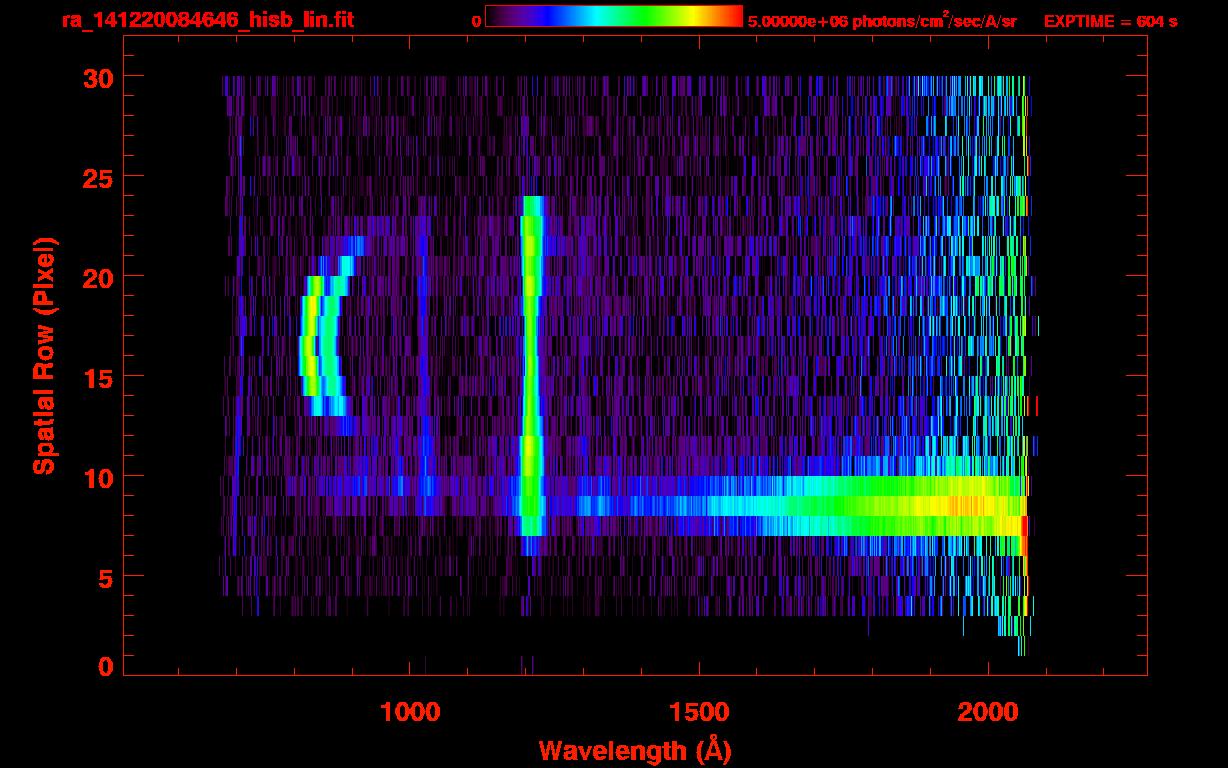Click the x-axis tick label 1000

pyautogui.click(x=410, y=712)
